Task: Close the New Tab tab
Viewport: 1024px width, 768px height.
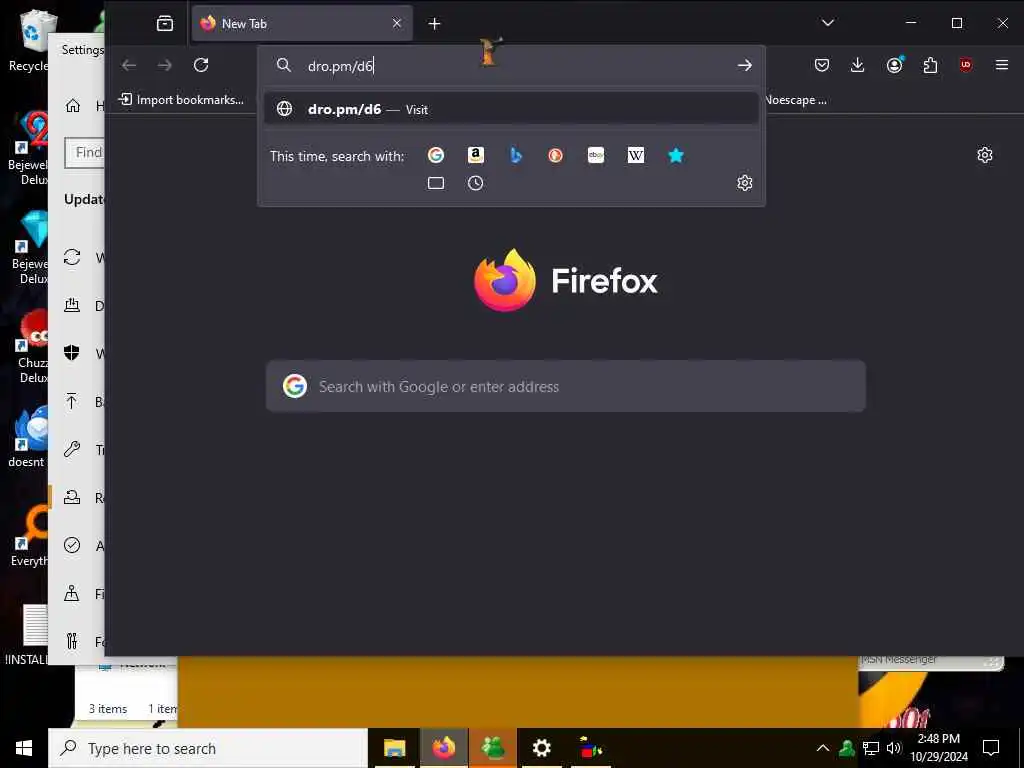Action: pyautogui.click(x=396, y=24)
